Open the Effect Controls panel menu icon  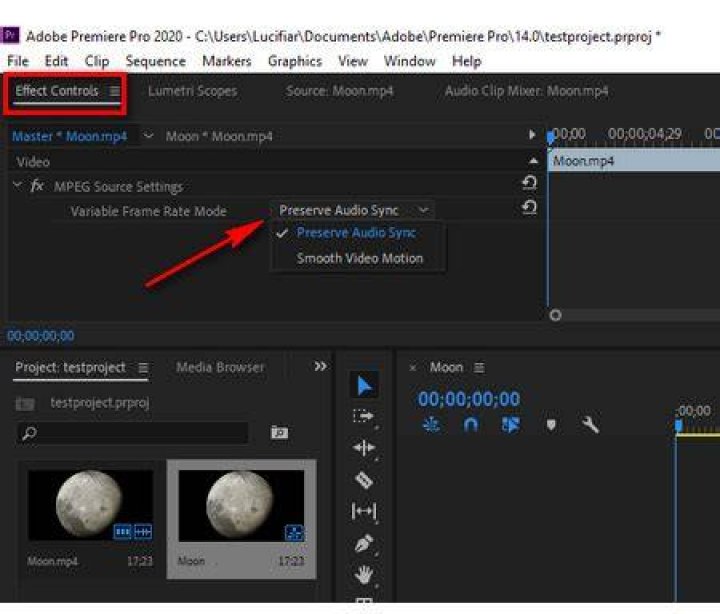click(115, 91)
